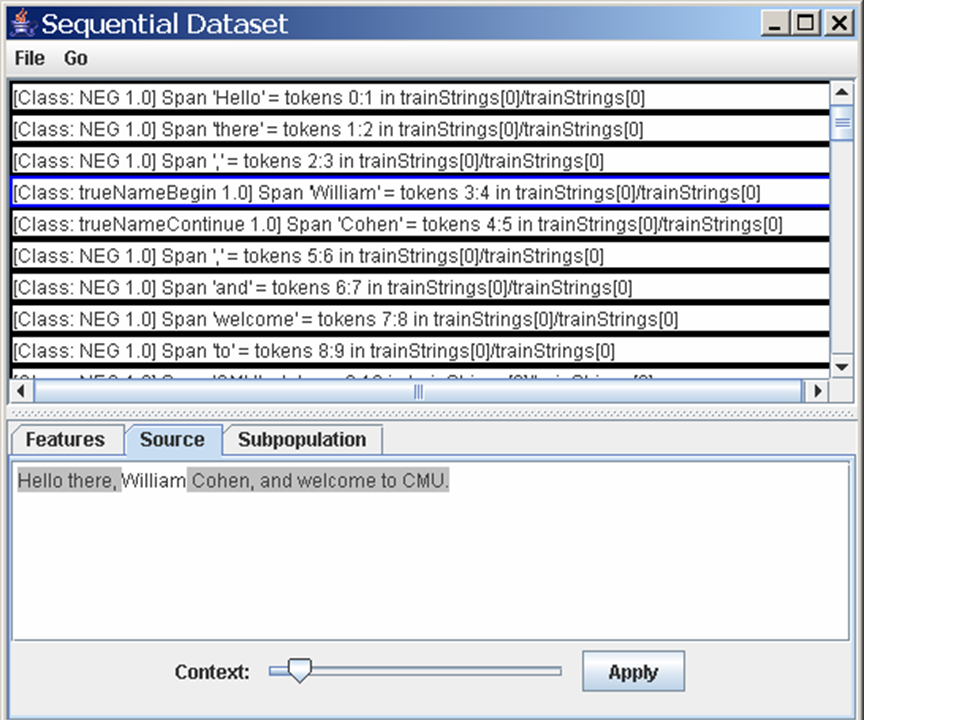Click the Java icon in title bar
960x720 pixels.
point(20,22)
